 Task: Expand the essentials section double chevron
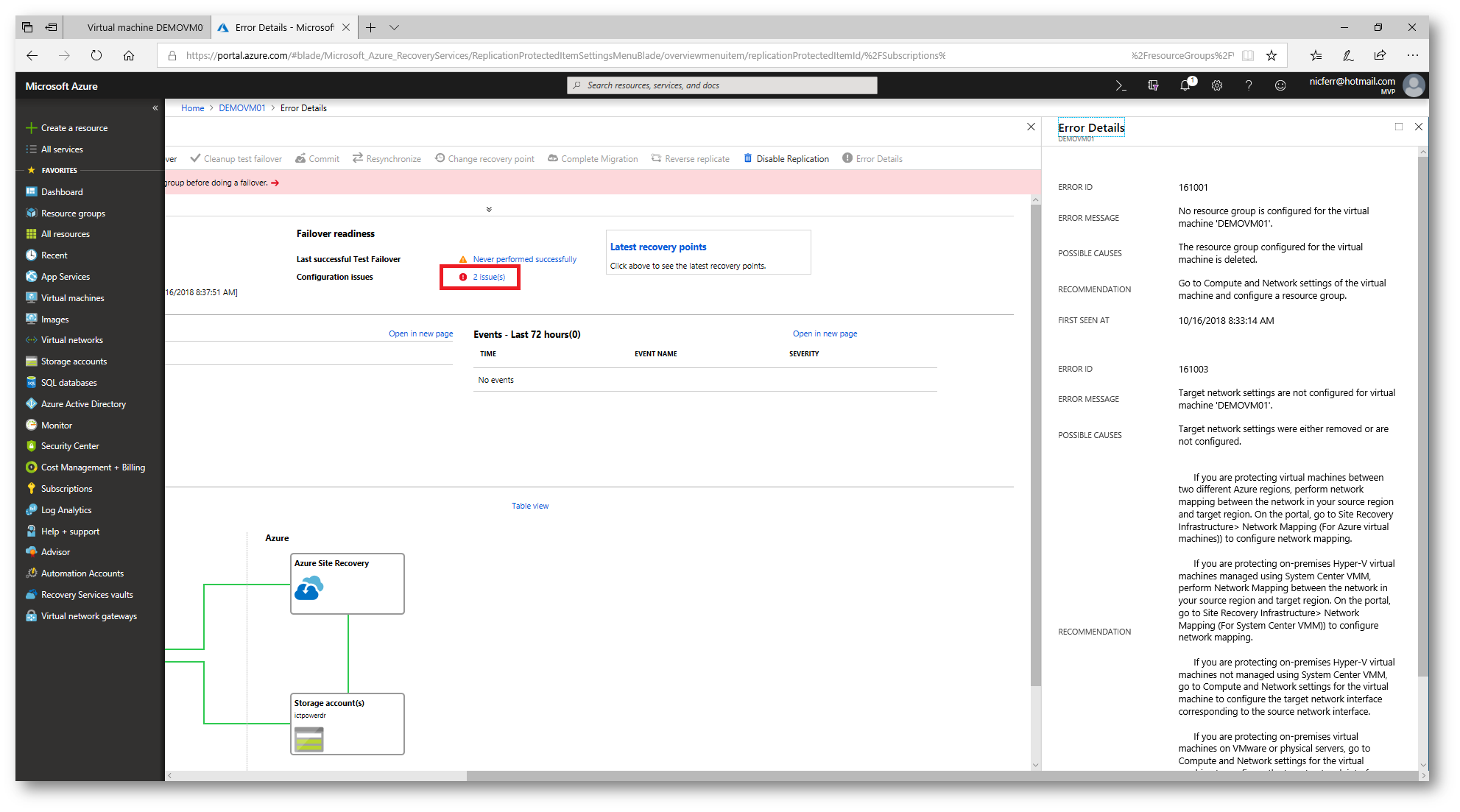coord(489,210)
